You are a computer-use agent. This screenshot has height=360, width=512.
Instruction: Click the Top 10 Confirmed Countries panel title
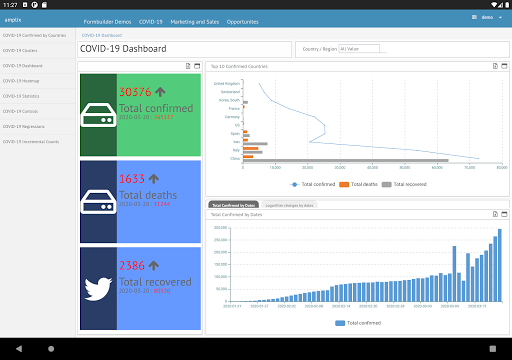[239, 66]
